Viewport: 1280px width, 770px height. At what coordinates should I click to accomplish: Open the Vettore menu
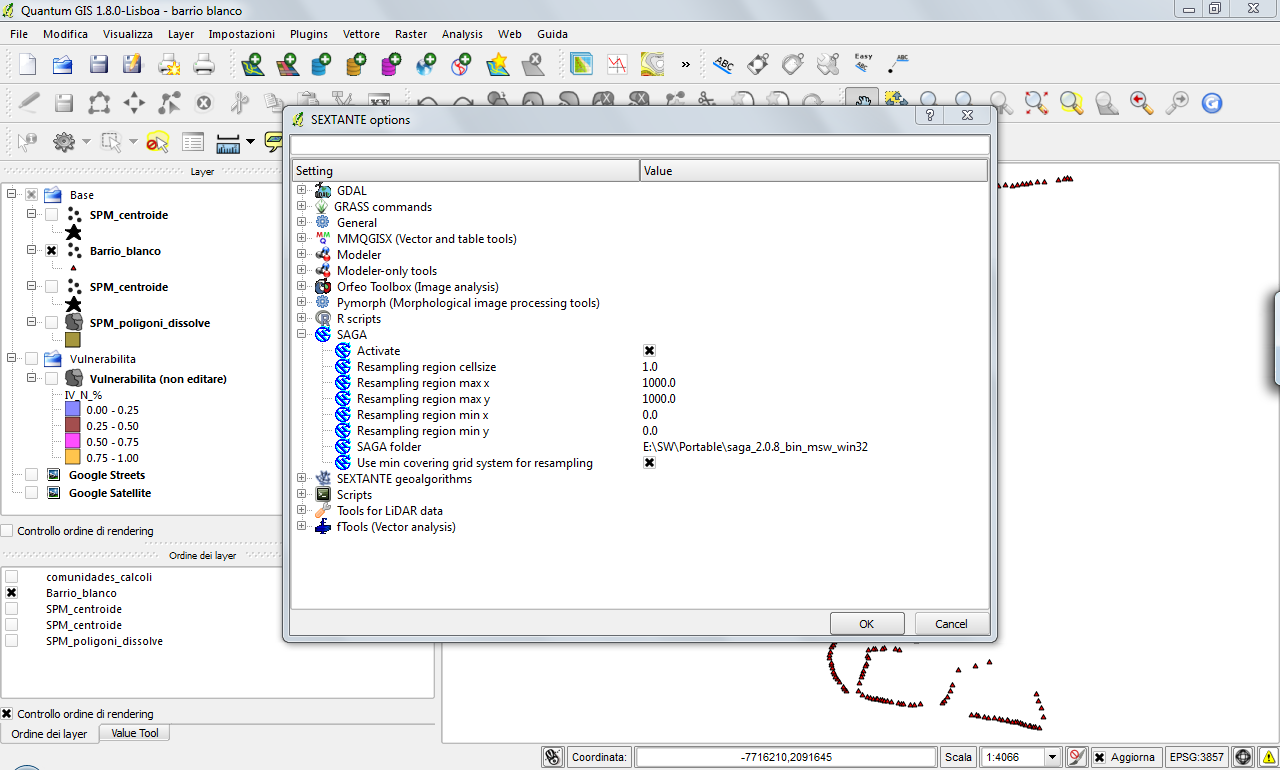[361, 34]
